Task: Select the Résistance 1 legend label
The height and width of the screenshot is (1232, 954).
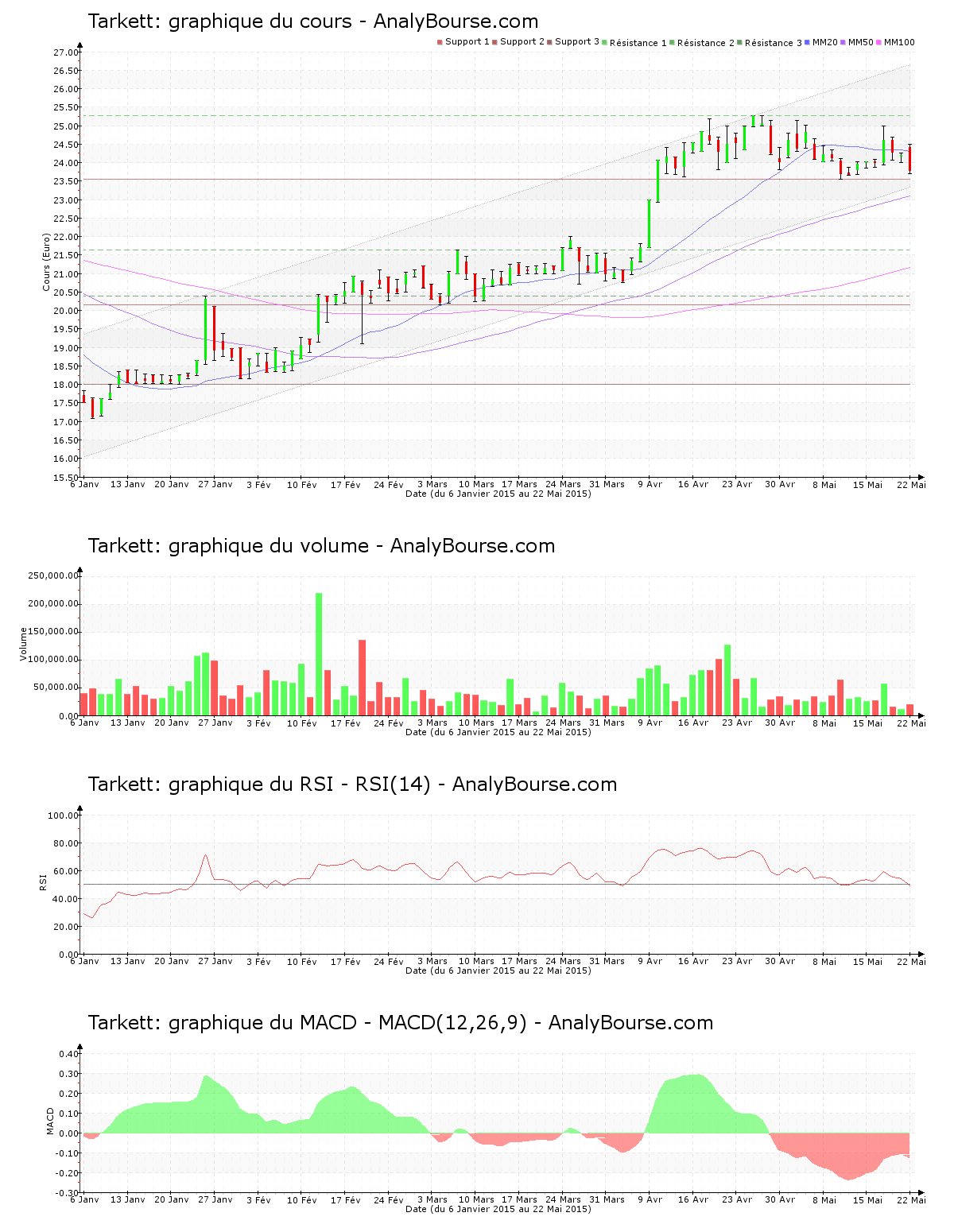Action: (x=638, y=43)
